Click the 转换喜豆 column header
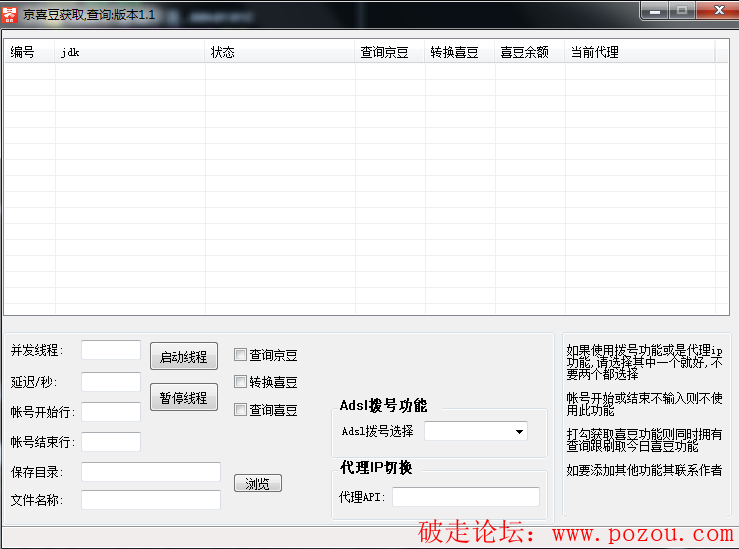Viewport: 739px width, 549px height. click(x=460, y=52)
